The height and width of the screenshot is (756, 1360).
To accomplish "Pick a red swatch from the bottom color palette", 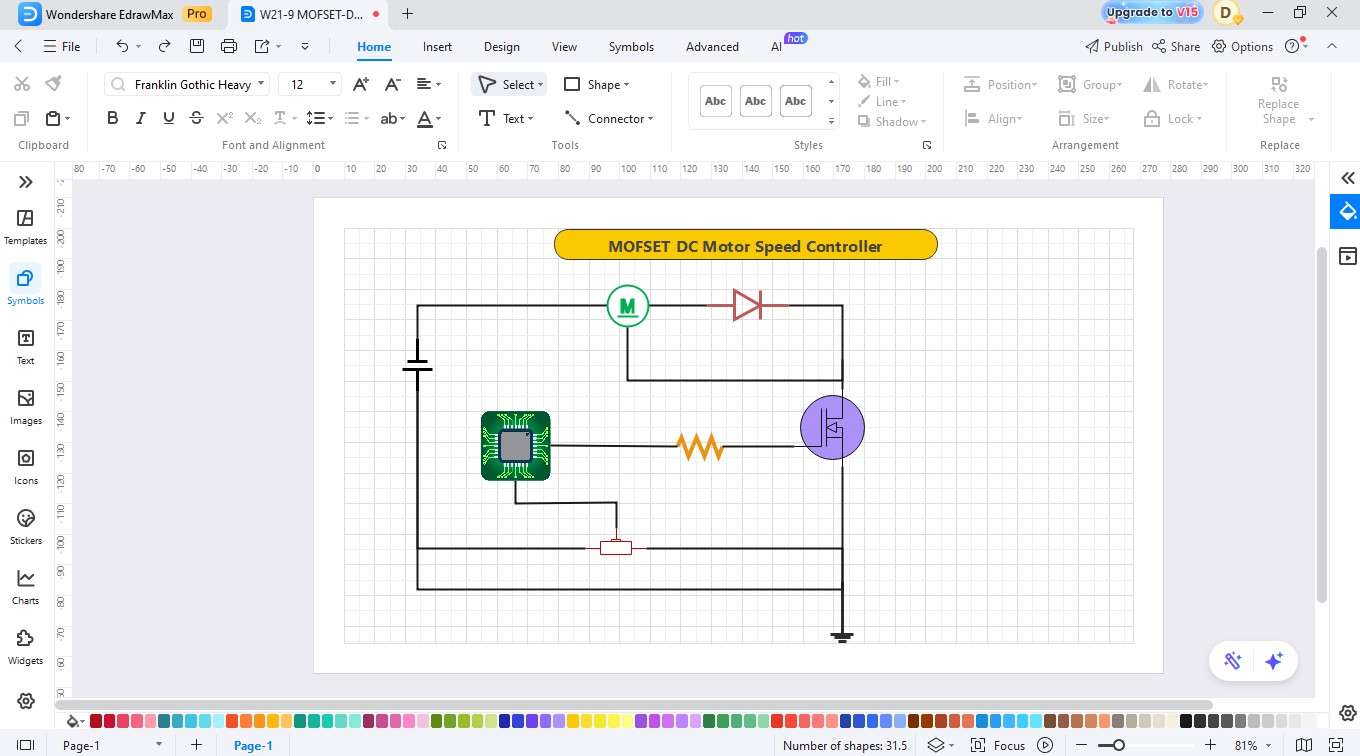I will [94, 719].
